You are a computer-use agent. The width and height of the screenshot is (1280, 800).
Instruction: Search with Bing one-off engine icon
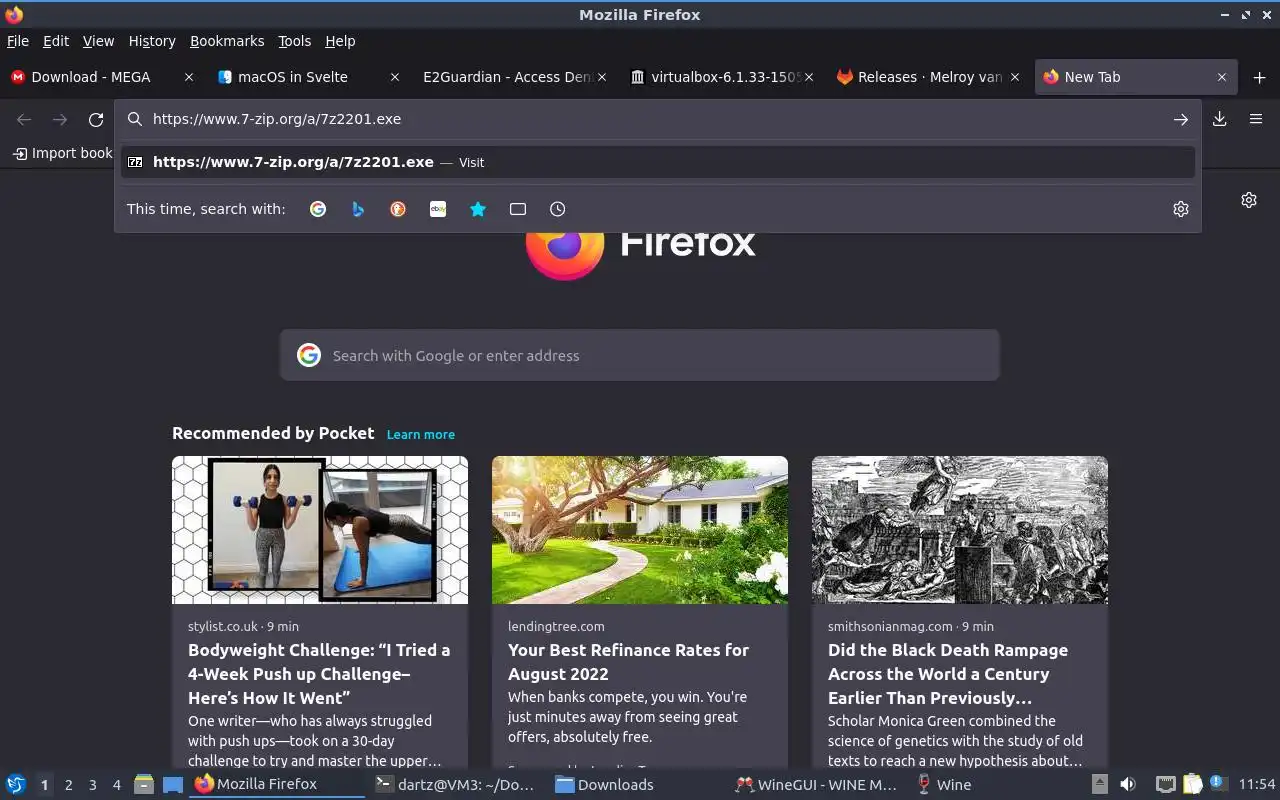click(358, 209)
